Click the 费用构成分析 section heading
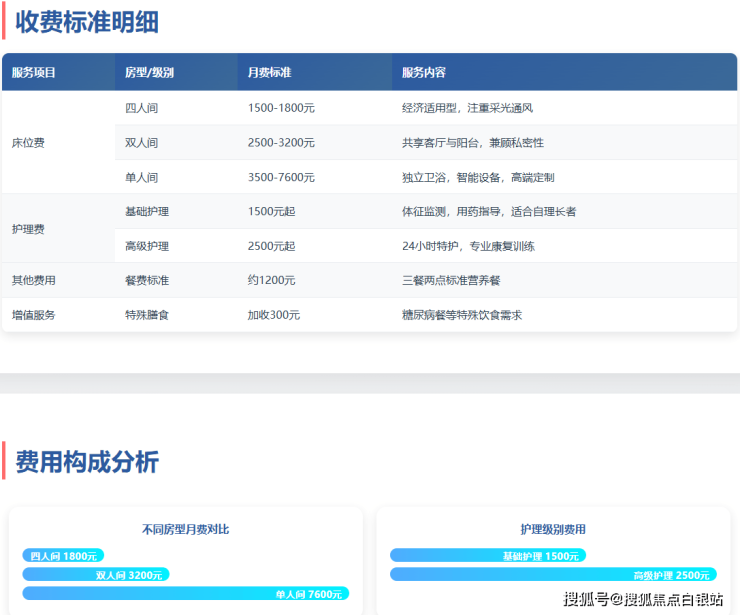Viewport: 740px width, 615px height. tap(87, 461)
